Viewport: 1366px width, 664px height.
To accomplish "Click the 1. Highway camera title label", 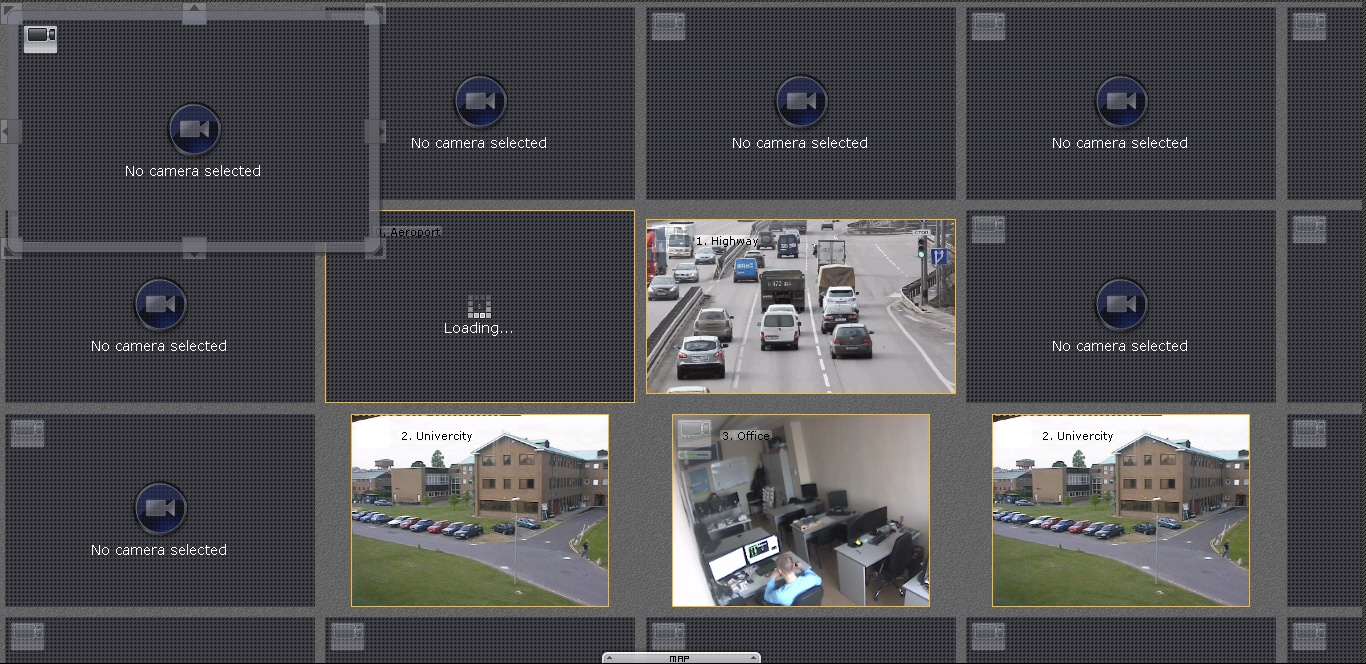I will click(727, 241).
